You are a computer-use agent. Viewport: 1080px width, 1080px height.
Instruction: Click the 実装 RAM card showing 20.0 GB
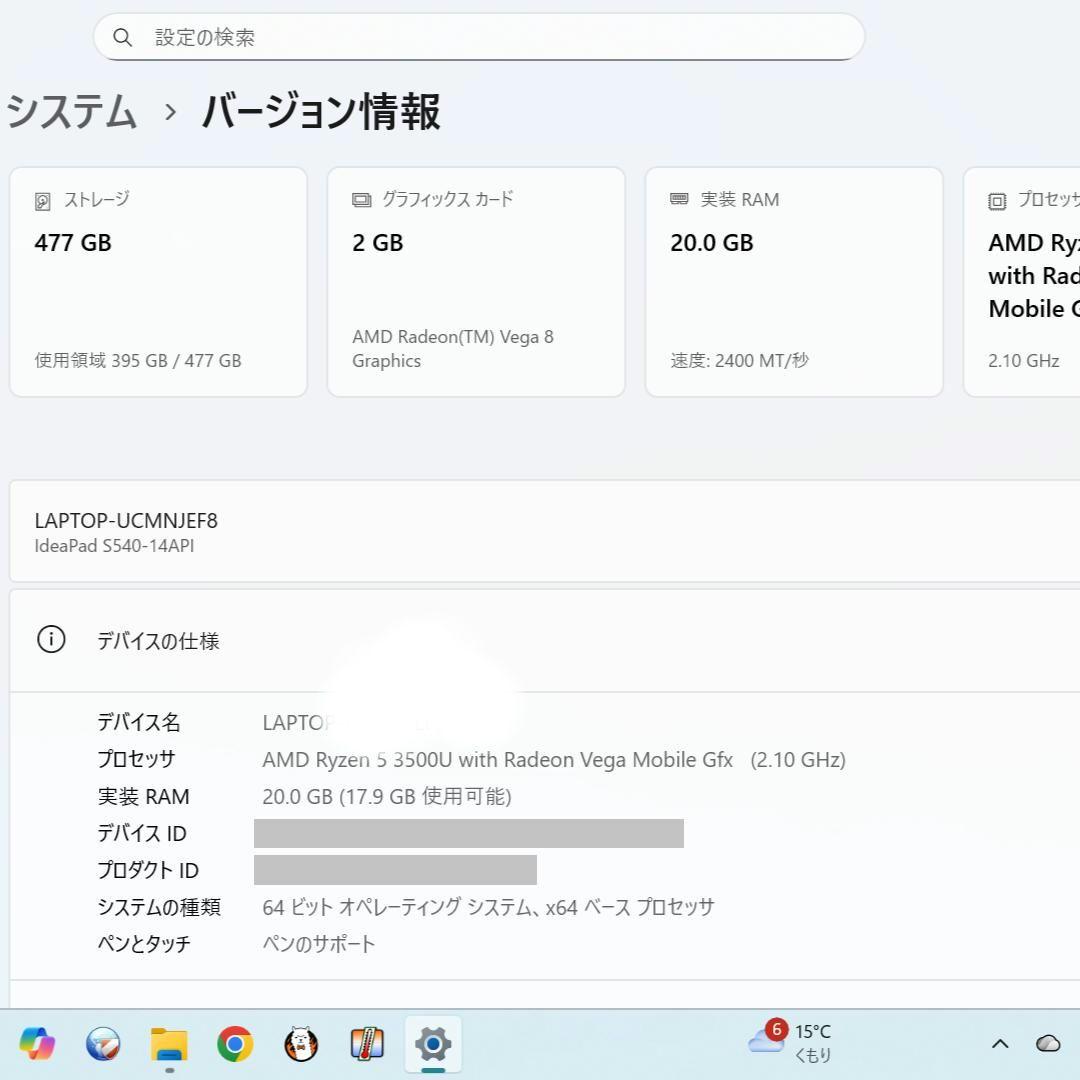tap(794, 282)
